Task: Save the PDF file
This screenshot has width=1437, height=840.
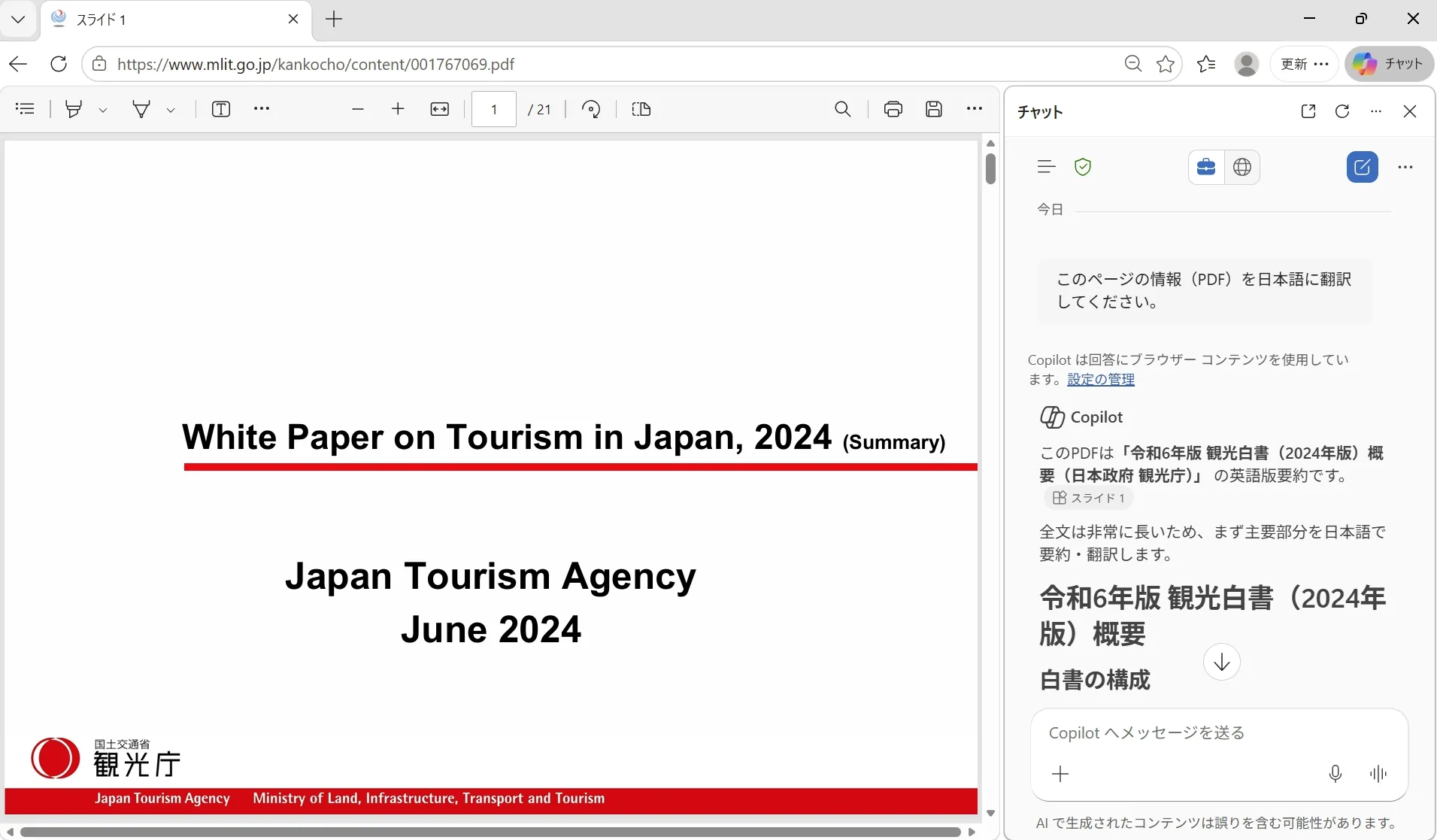Action: click(934, 109)
